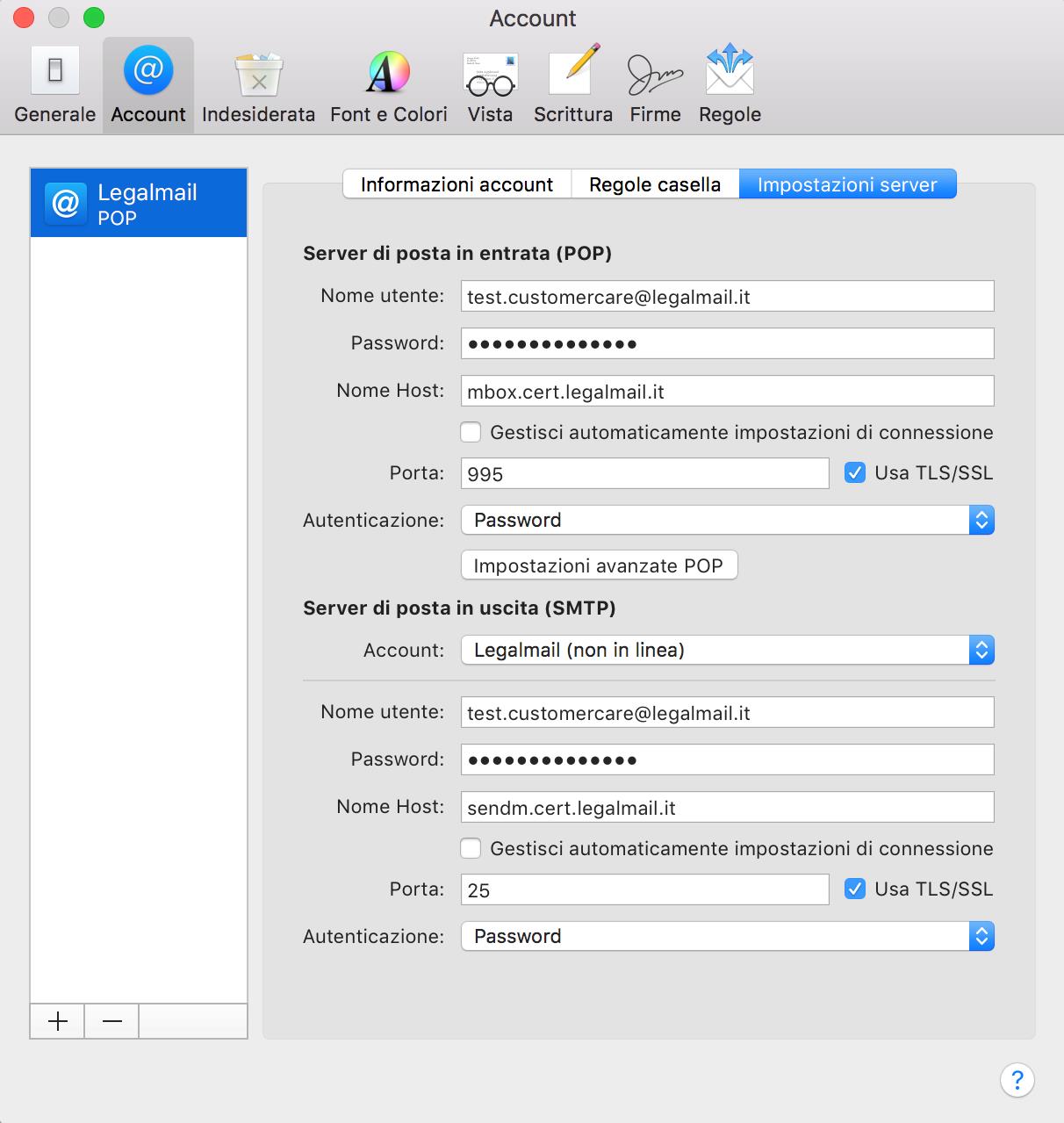Open the Scrittura composing preferences
The height and width of the screenshot is (1123, 1064).
(572, 85)
